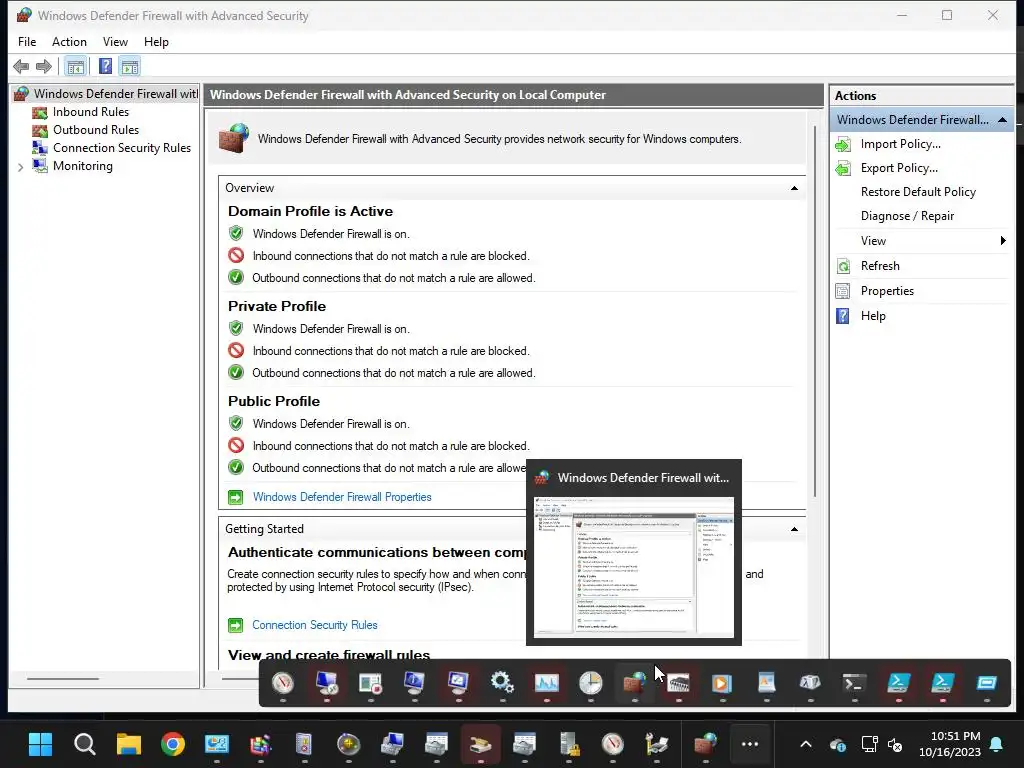Click the gear Services icon in overflow panel
Screen dimensions: 1024x768
502,683
